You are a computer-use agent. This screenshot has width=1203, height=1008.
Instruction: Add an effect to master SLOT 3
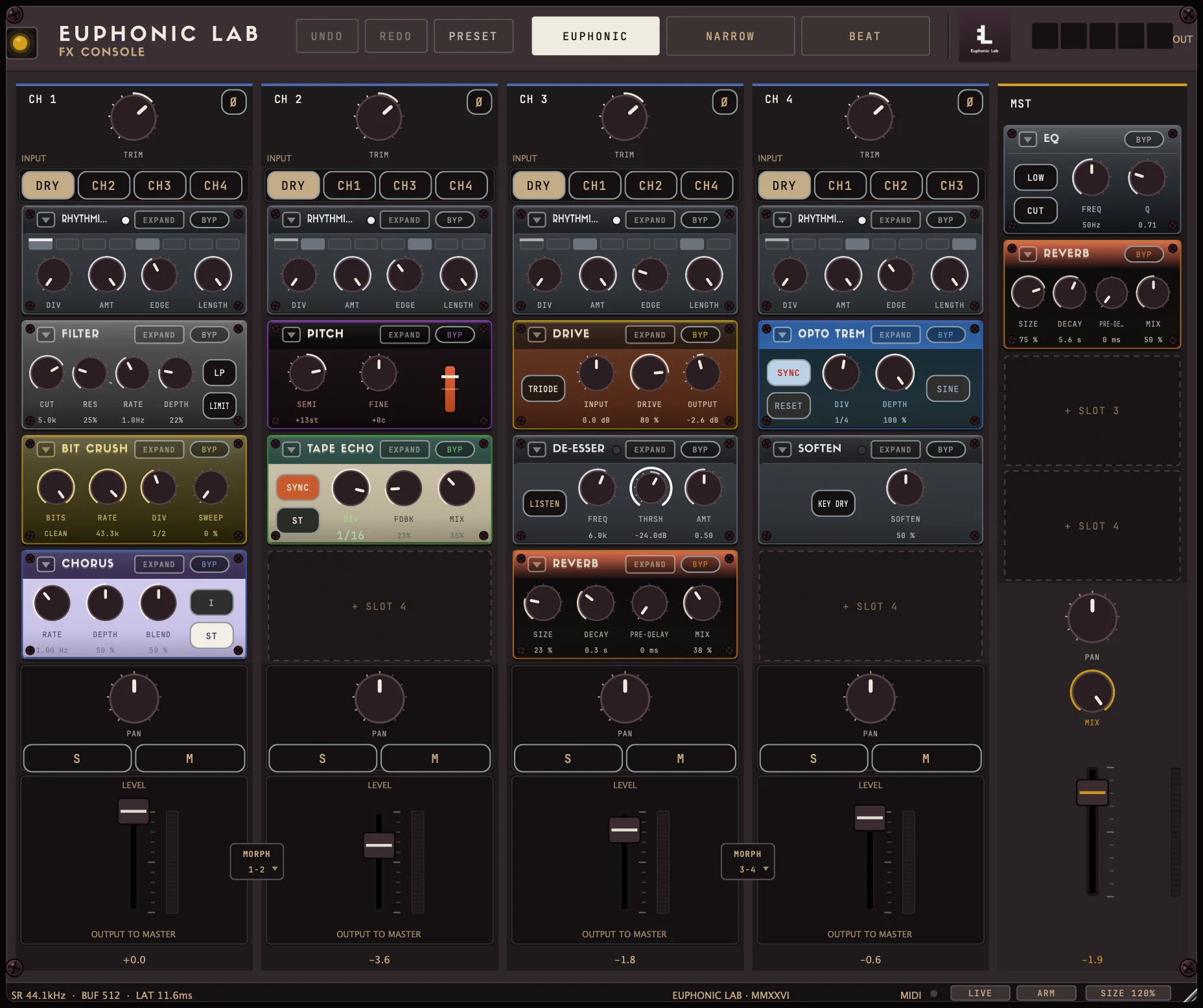tap(1092, 411)
